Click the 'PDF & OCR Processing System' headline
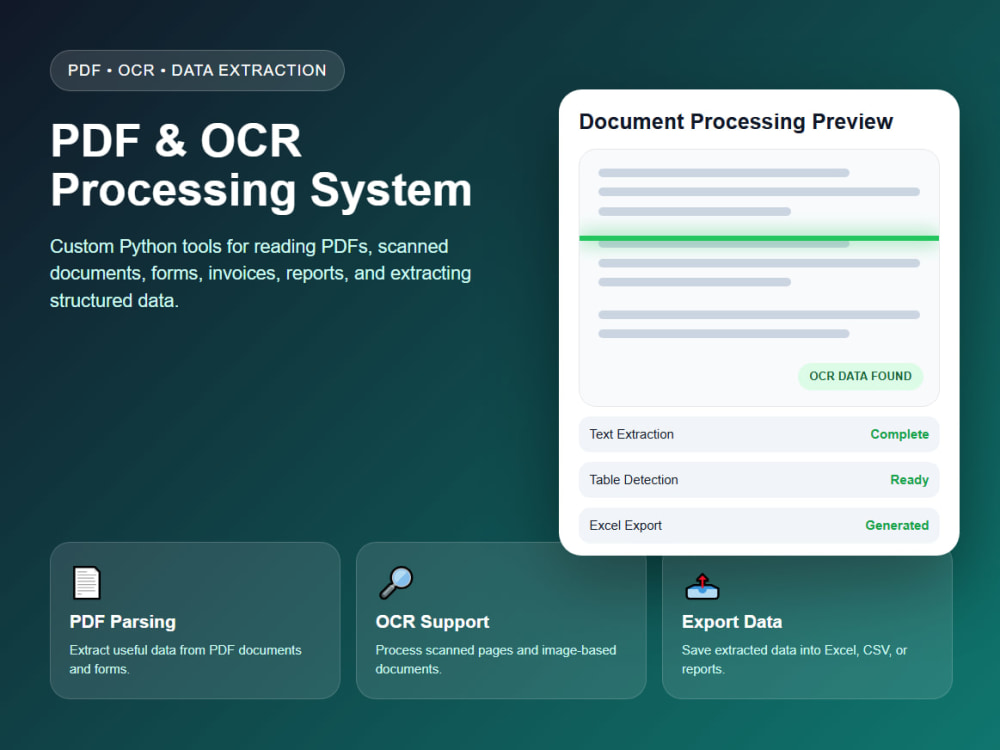1000x750 pixels. click(261, 165)
